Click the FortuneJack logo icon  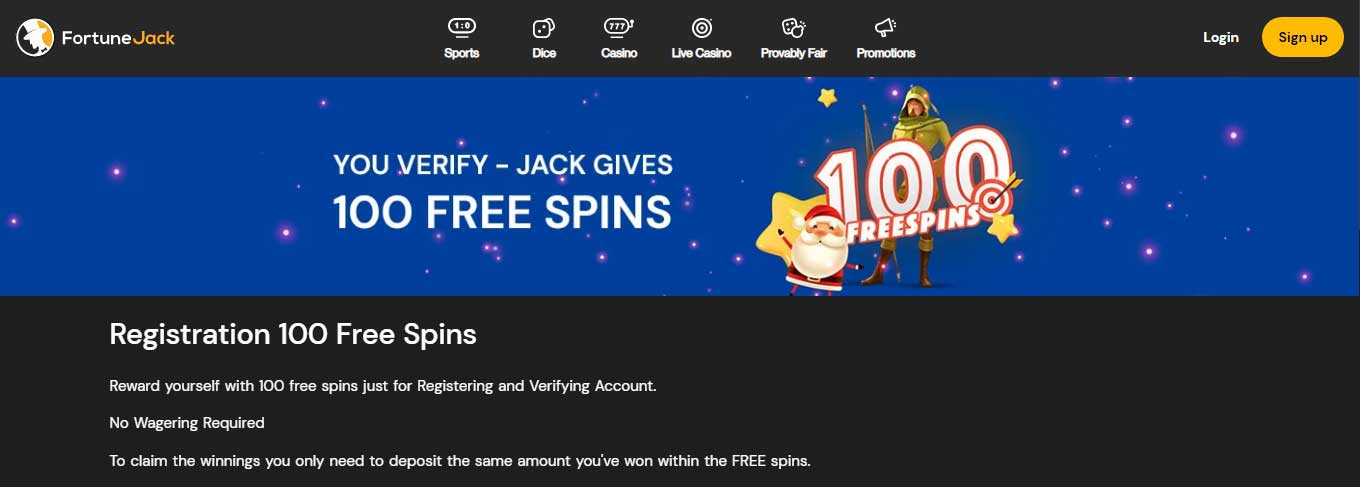coord(35,38)
